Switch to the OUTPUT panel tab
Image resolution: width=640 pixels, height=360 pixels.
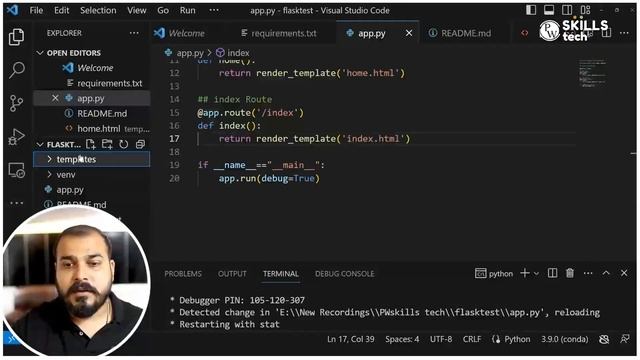(x=232, y=273)
